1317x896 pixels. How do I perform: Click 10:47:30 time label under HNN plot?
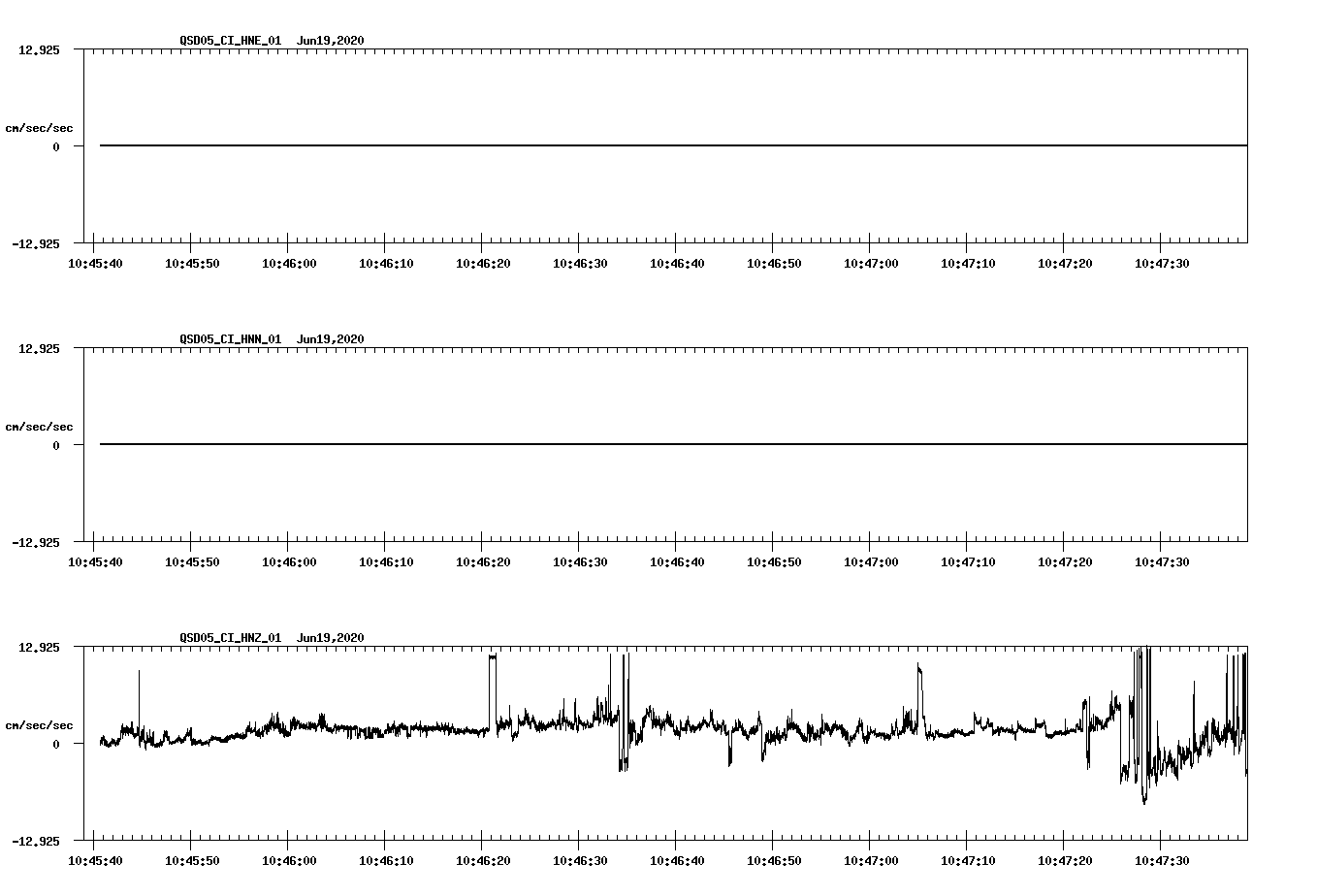1162,562
